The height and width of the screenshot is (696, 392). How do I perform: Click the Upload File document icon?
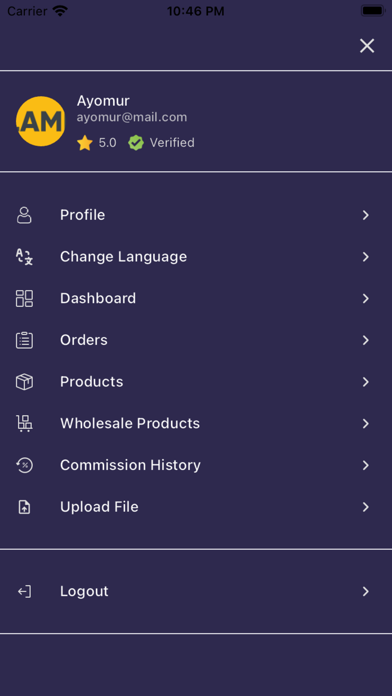pos(24,507)
